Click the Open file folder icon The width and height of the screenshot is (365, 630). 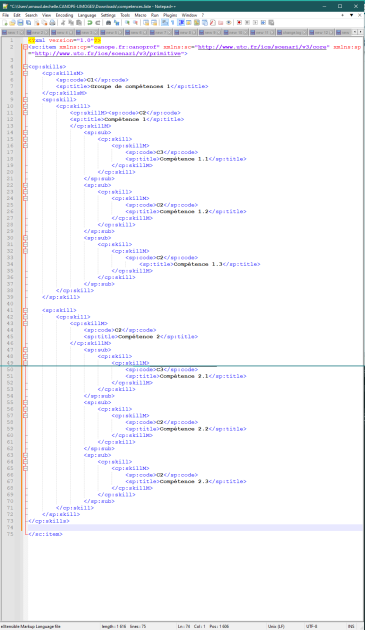click(x=12, y=22)
